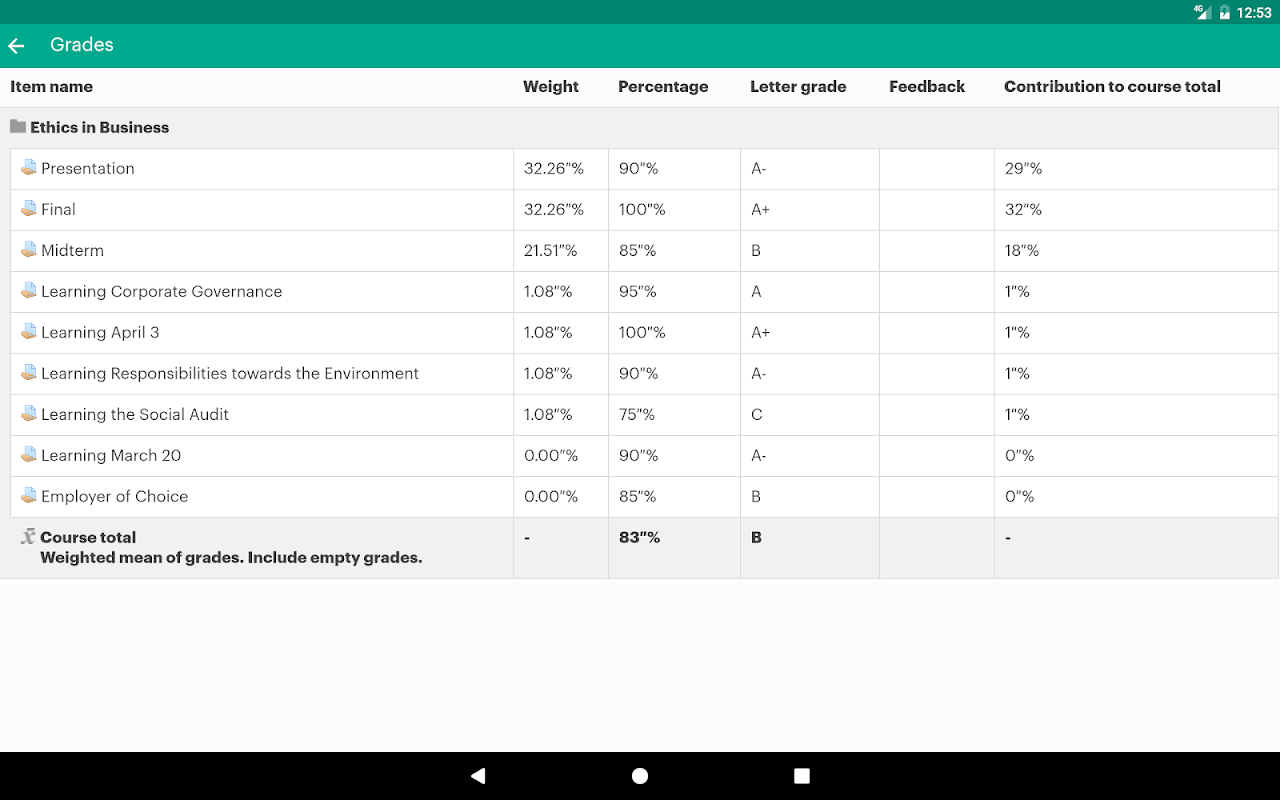
Task: Tap the 4G signal status icon
Action: tap(1202, 12)
